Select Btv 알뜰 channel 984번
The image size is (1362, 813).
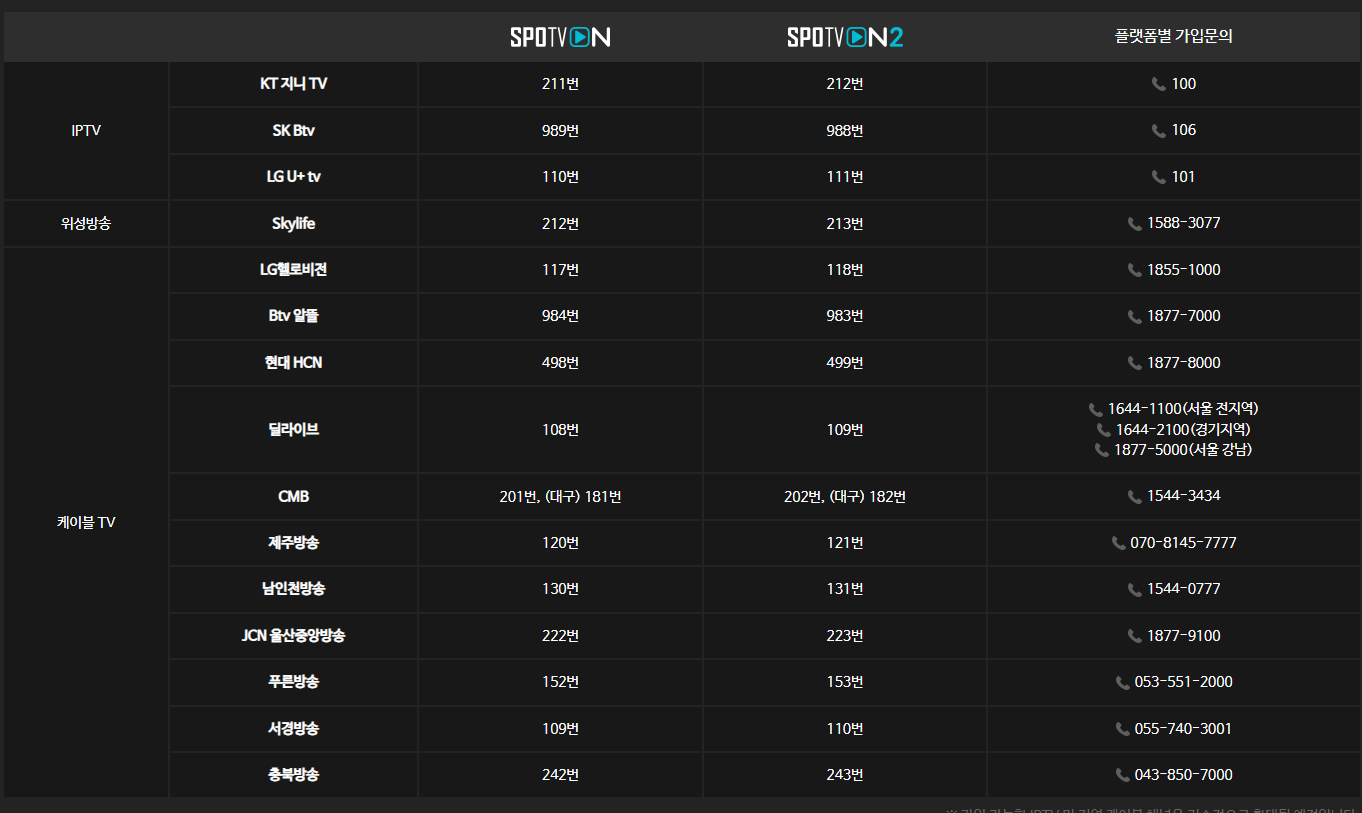560,316
